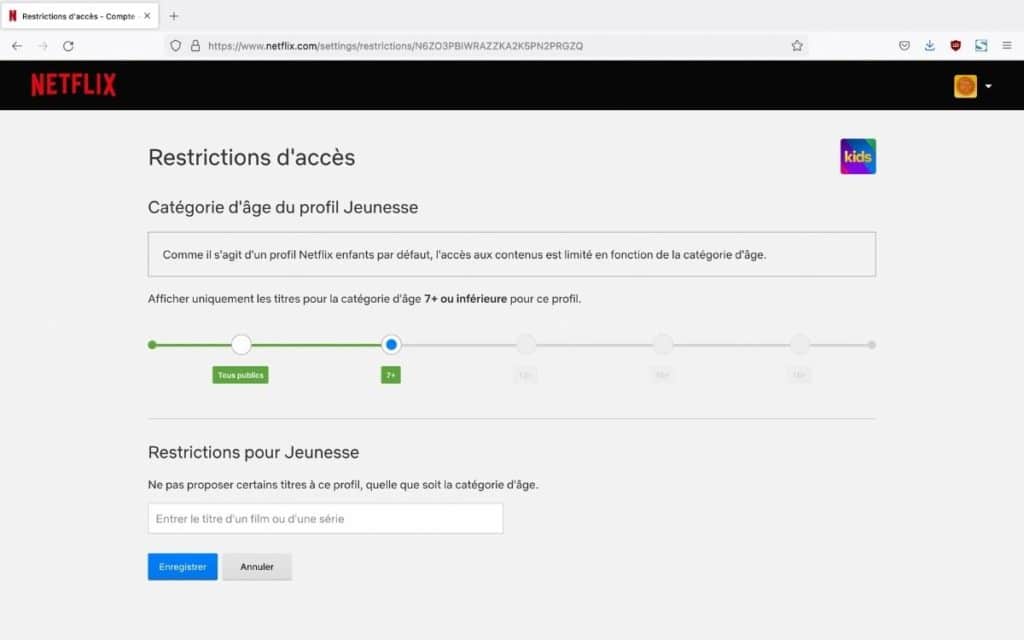Viewport: 1024px width, 640px height.
Task: Reload the page with the refresh icon
Action: point(68,46)
